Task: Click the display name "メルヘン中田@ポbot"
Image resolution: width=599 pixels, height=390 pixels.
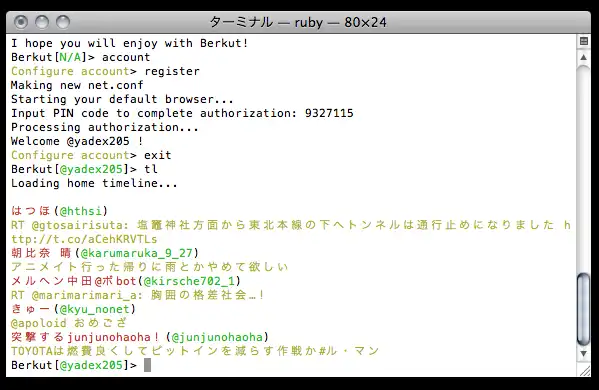Action: [74, 281]
